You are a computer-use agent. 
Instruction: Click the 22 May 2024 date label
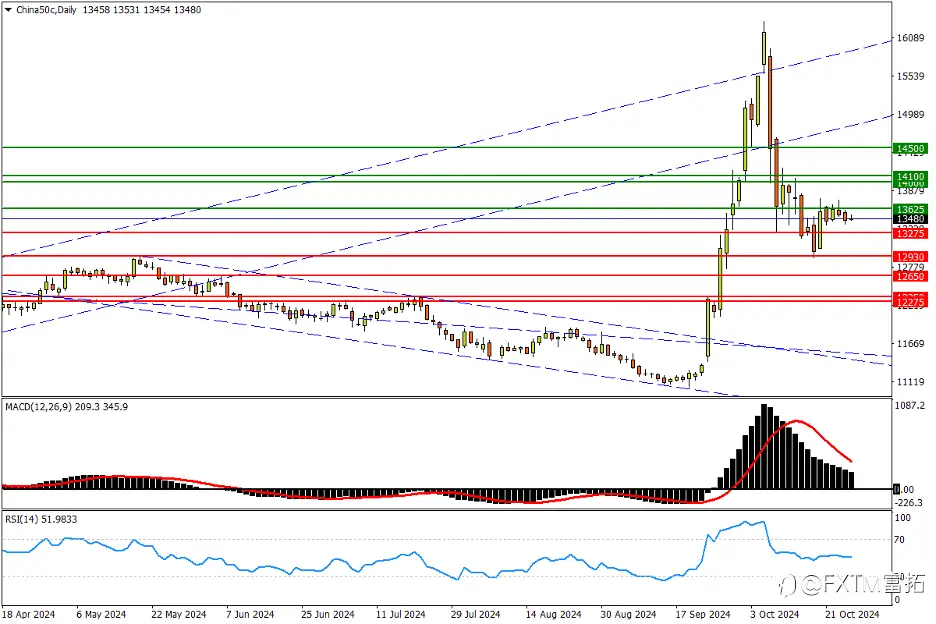[178, 614]
